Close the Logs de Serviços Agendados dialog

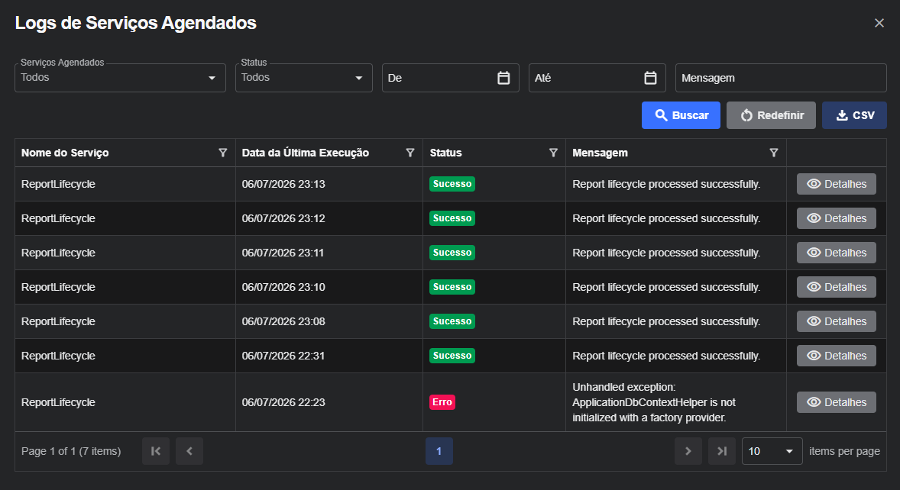pyautogui.click(x=879, y=23)
